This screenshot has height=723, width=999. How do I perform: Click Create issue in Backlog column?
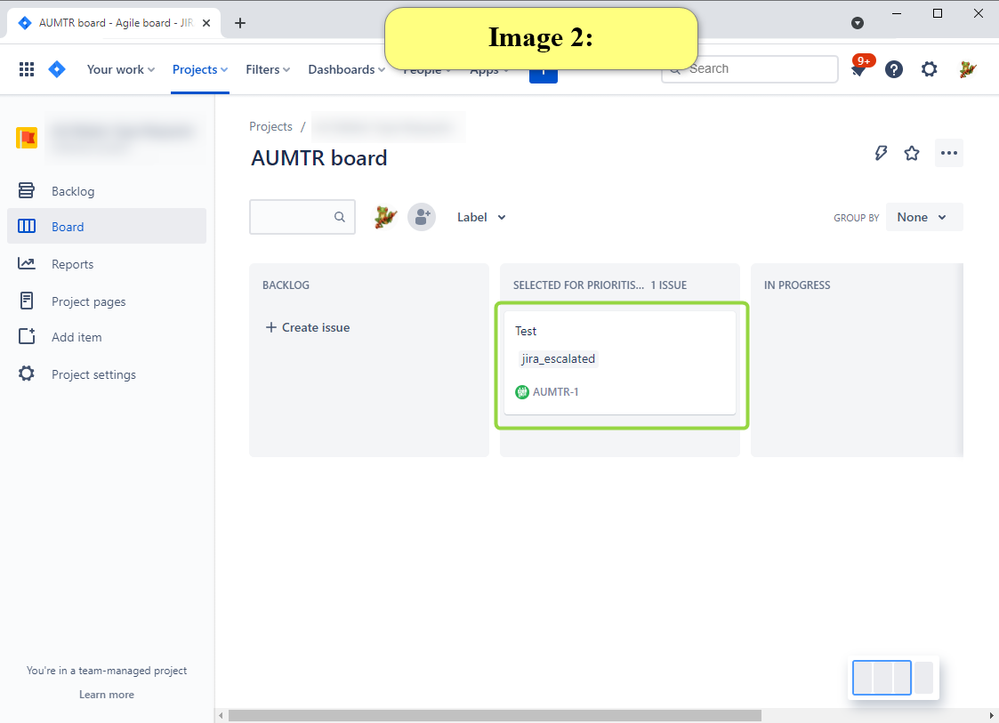(308, 327)
